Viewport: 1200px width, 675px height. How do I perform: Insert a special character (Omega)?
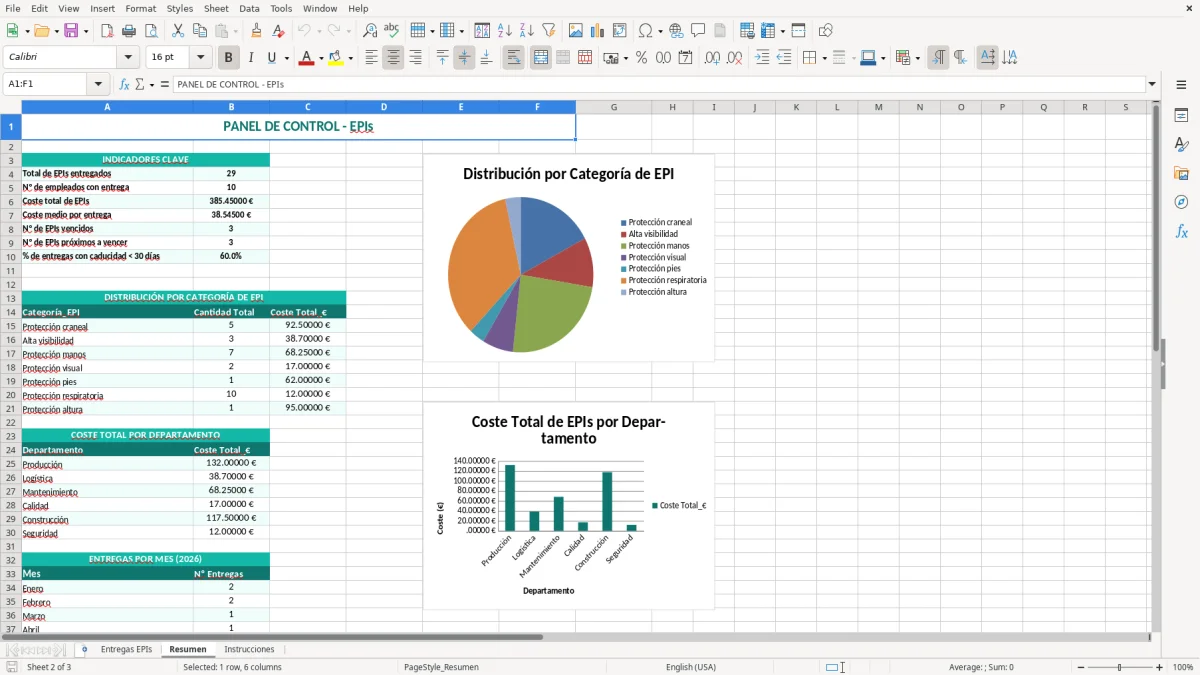click(x=646, y=31)
